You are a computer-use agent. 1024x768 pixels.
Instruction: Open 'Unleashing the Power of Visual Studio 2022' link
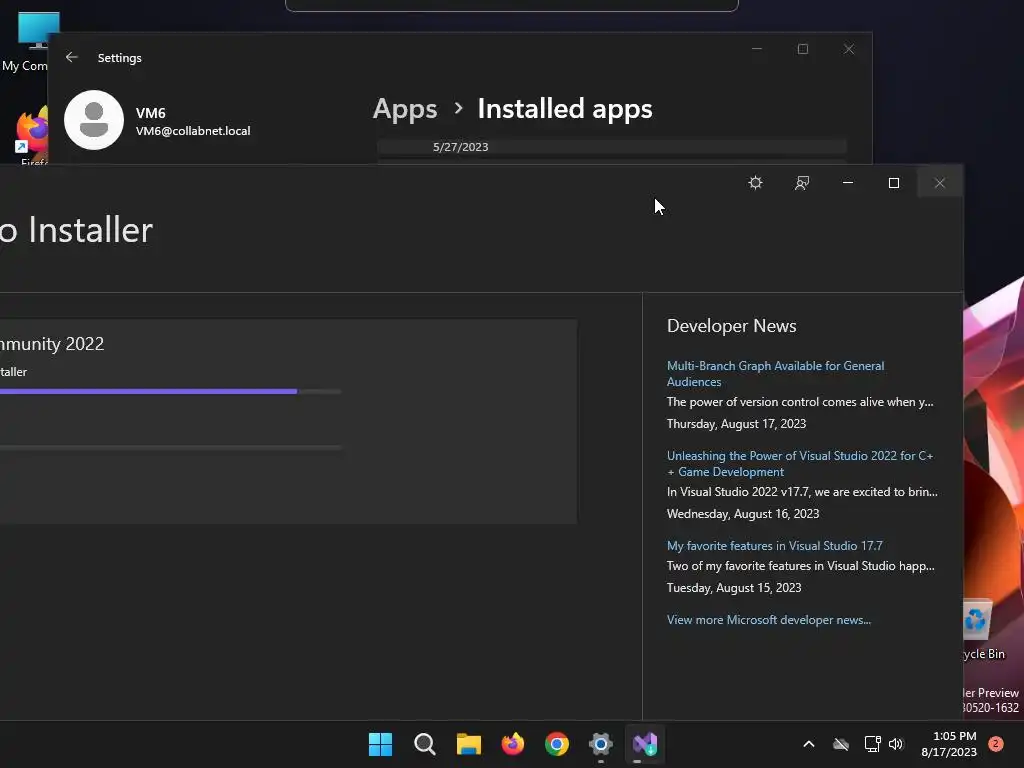[800, 464]
